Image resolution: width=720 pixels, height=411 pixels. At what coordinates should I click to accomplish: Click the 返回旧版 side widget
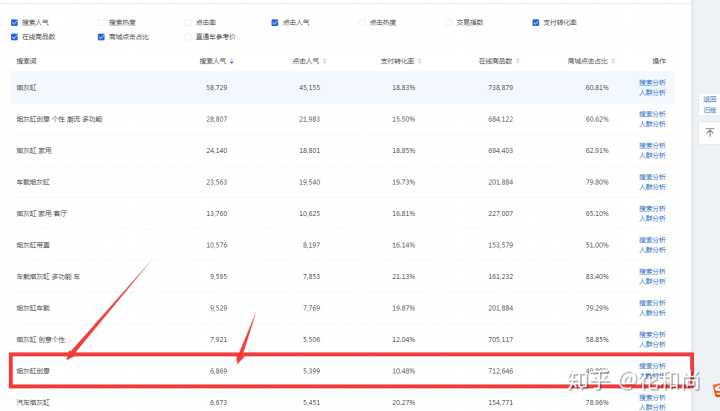tap(710, 103)
